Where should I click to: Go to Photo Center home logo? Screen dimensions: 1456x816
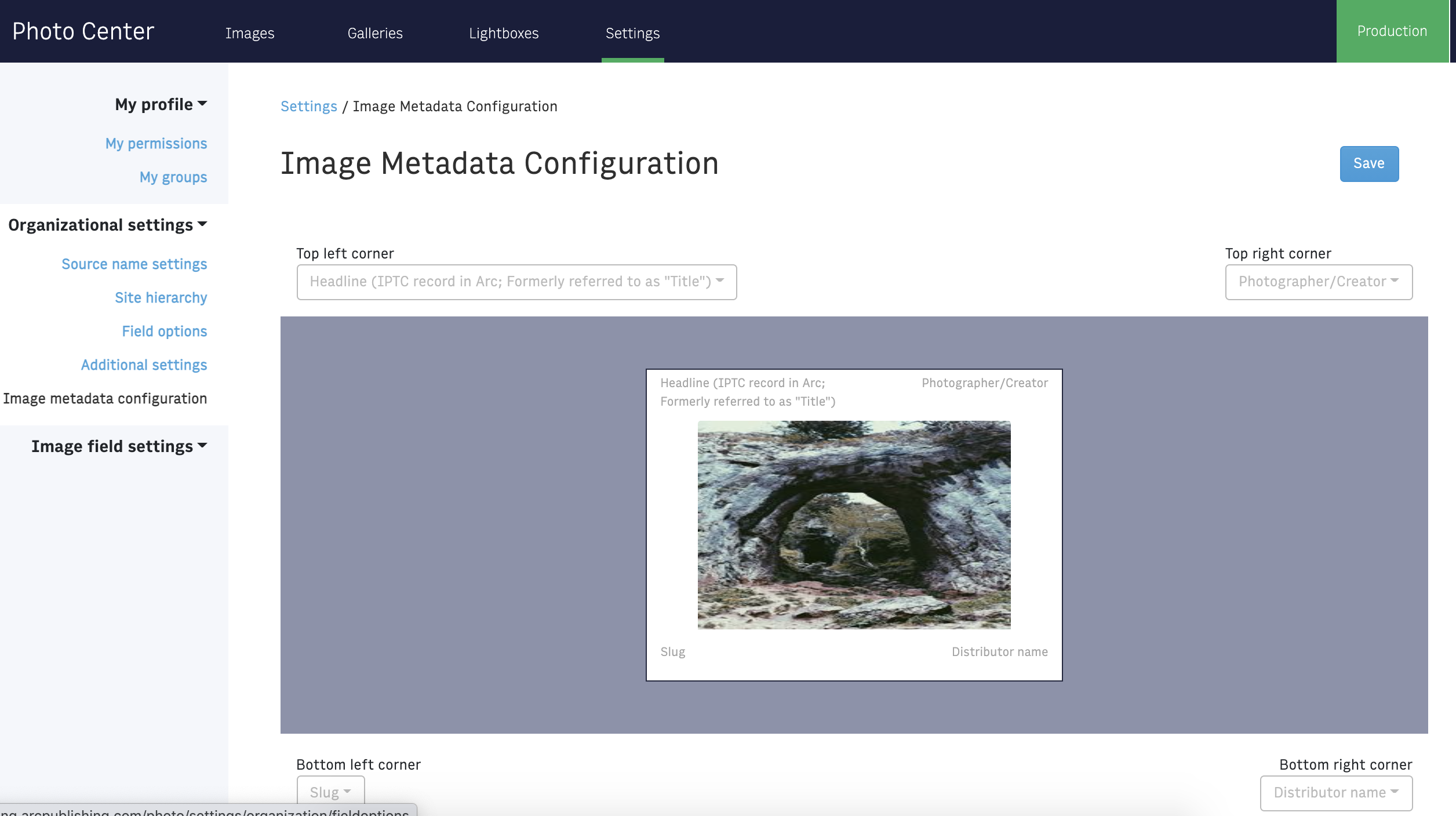83,31
